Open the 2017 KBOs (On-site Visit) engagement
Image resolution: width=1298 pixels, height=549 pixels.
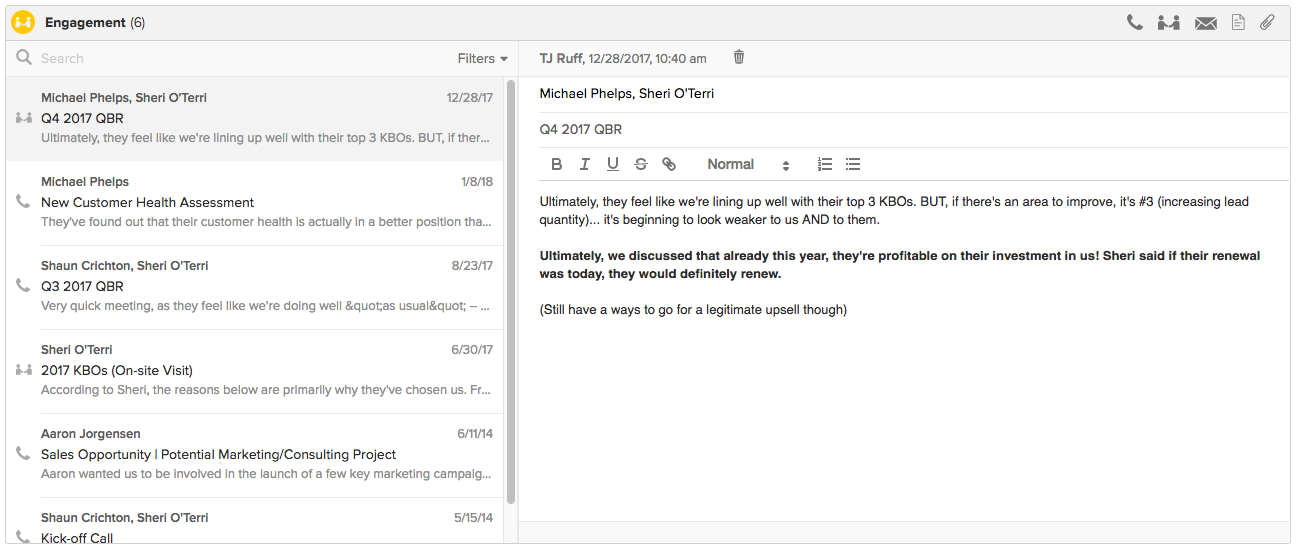click(x=255, y=371)
